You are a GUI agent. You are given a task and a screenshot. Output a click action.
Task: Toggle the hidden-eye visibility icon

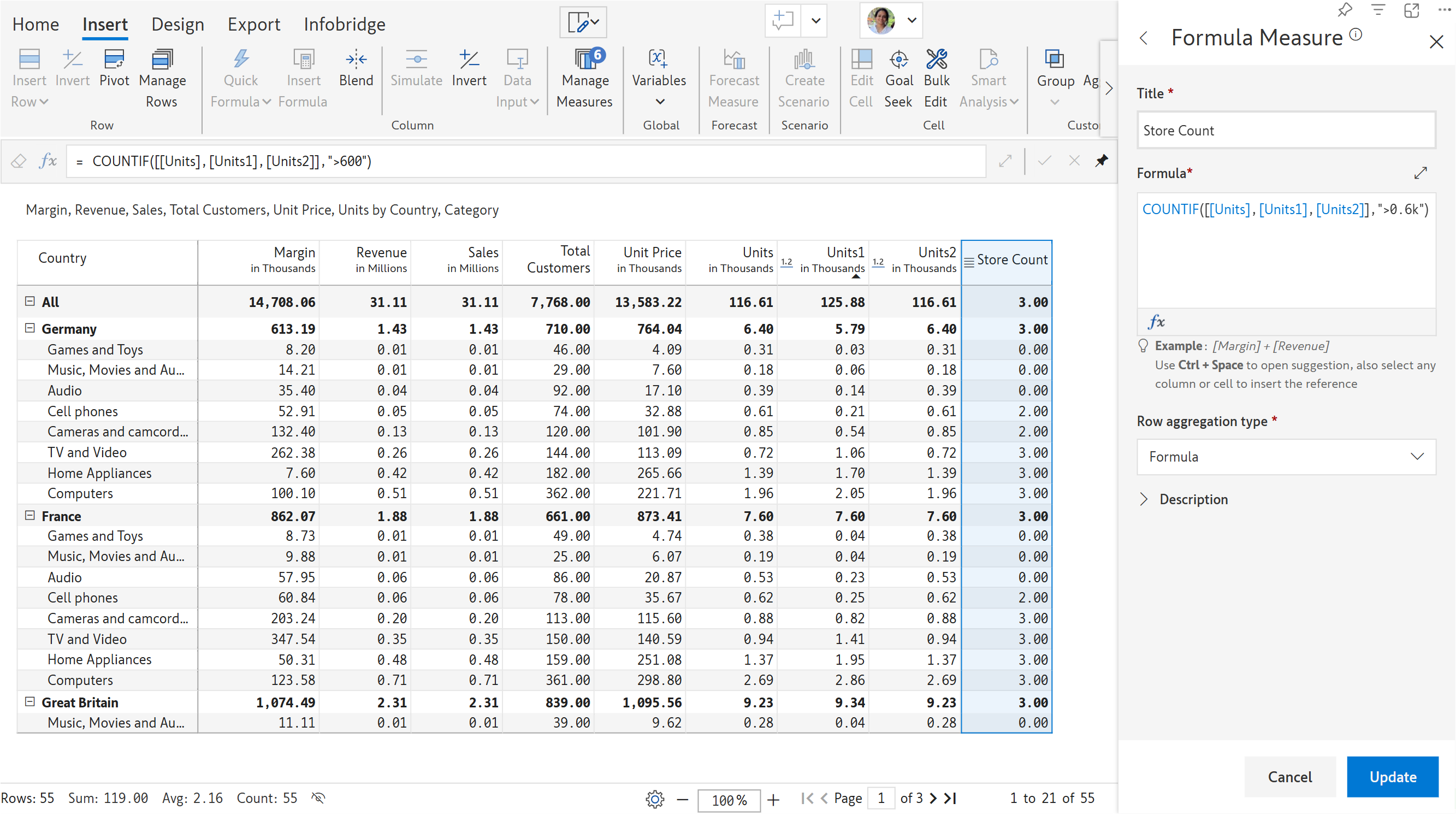click(319, 798)
